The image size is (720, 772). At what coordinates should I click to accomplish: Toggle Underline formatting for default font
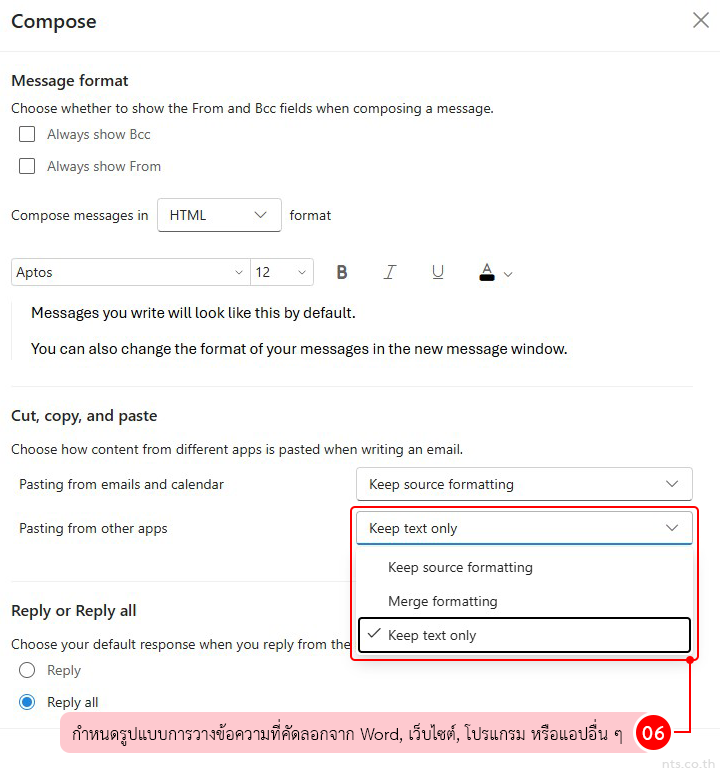438,272
